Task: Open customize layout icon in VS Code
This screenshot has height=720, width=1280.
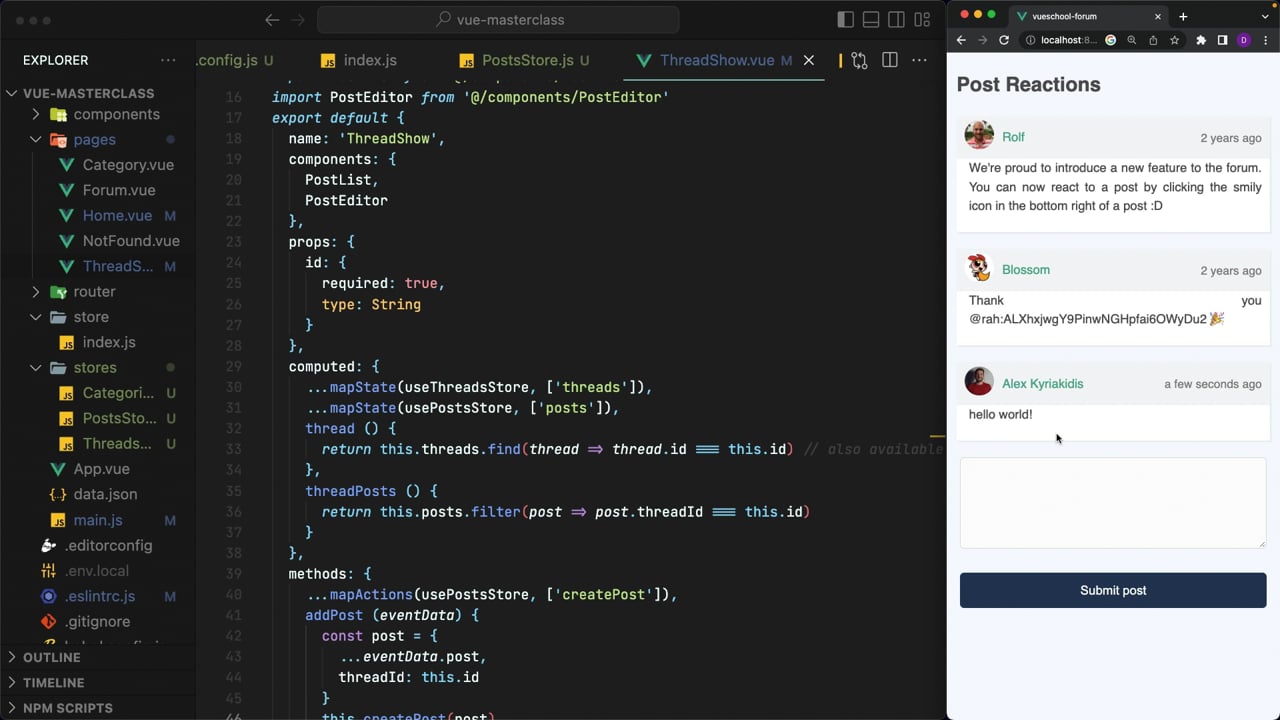Action: [923, 20]
